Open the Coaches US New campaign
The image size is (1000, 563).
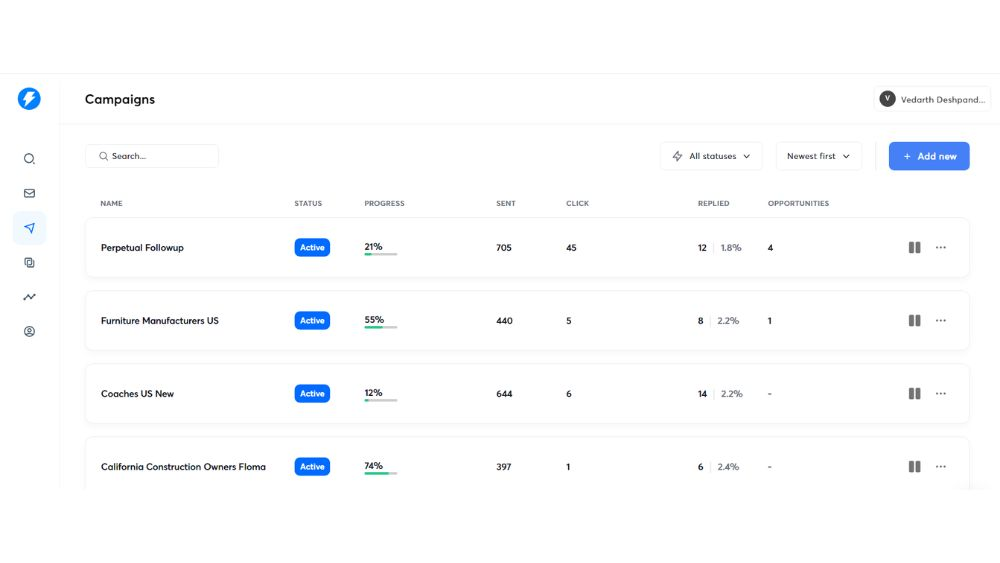(137, 394)
